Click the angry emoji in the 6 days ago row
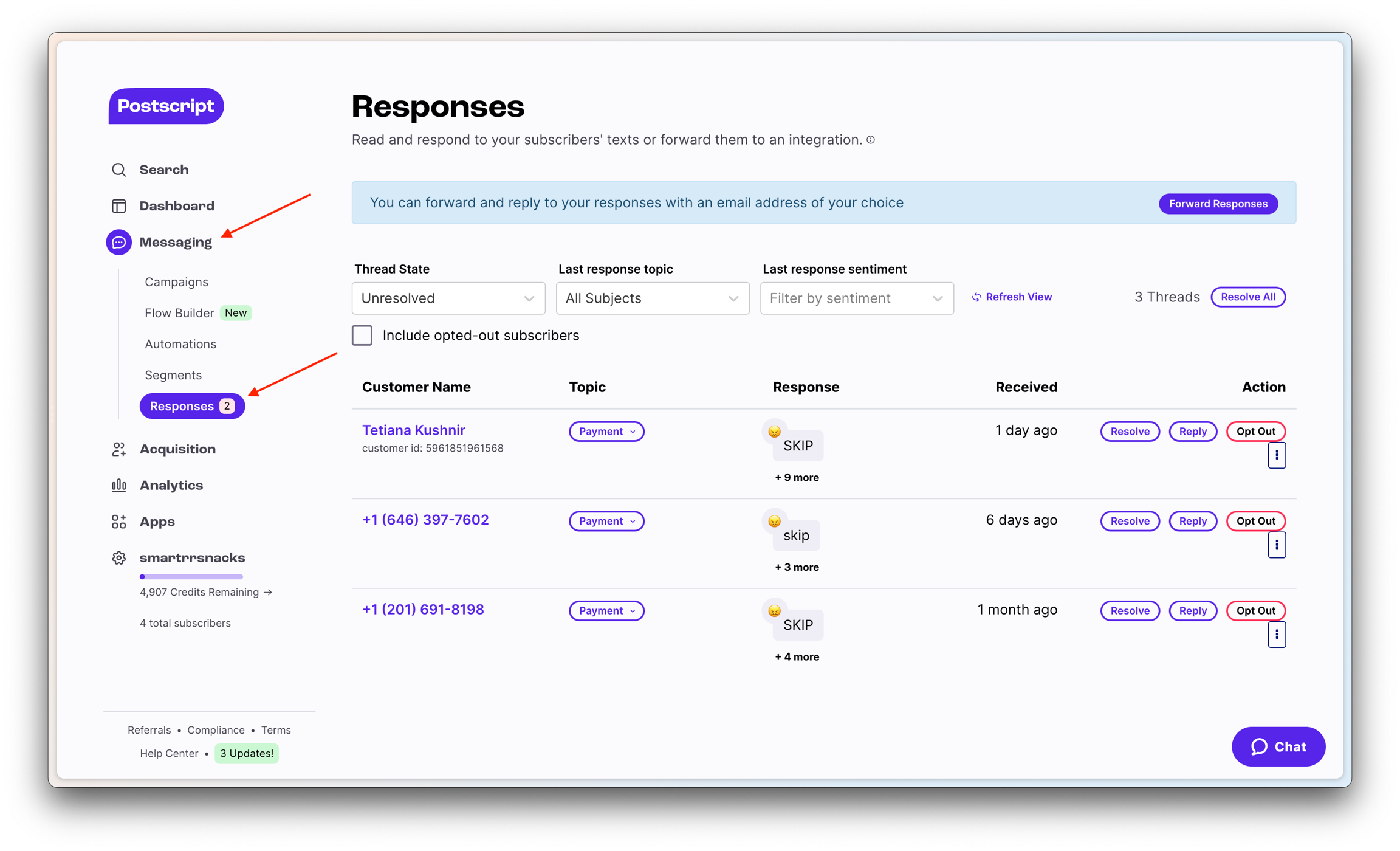Viewport: 1400px width, 851px height. click(x=774, y=521)
